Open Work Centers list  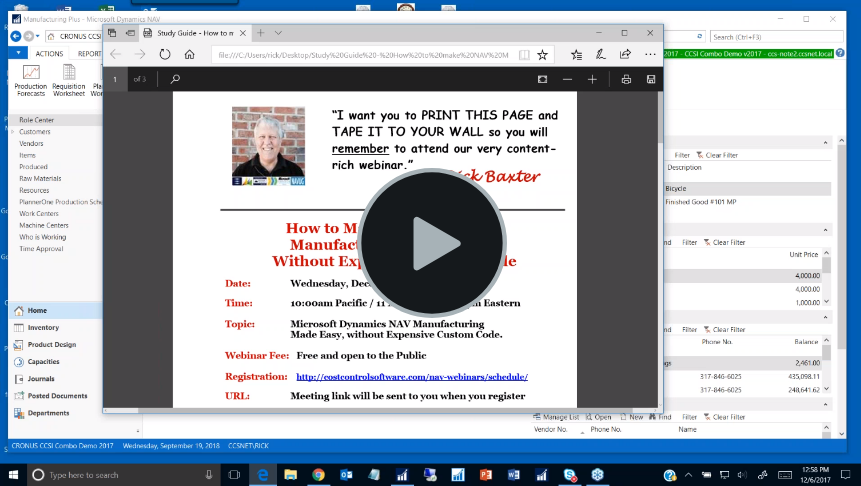click(38, 214)
